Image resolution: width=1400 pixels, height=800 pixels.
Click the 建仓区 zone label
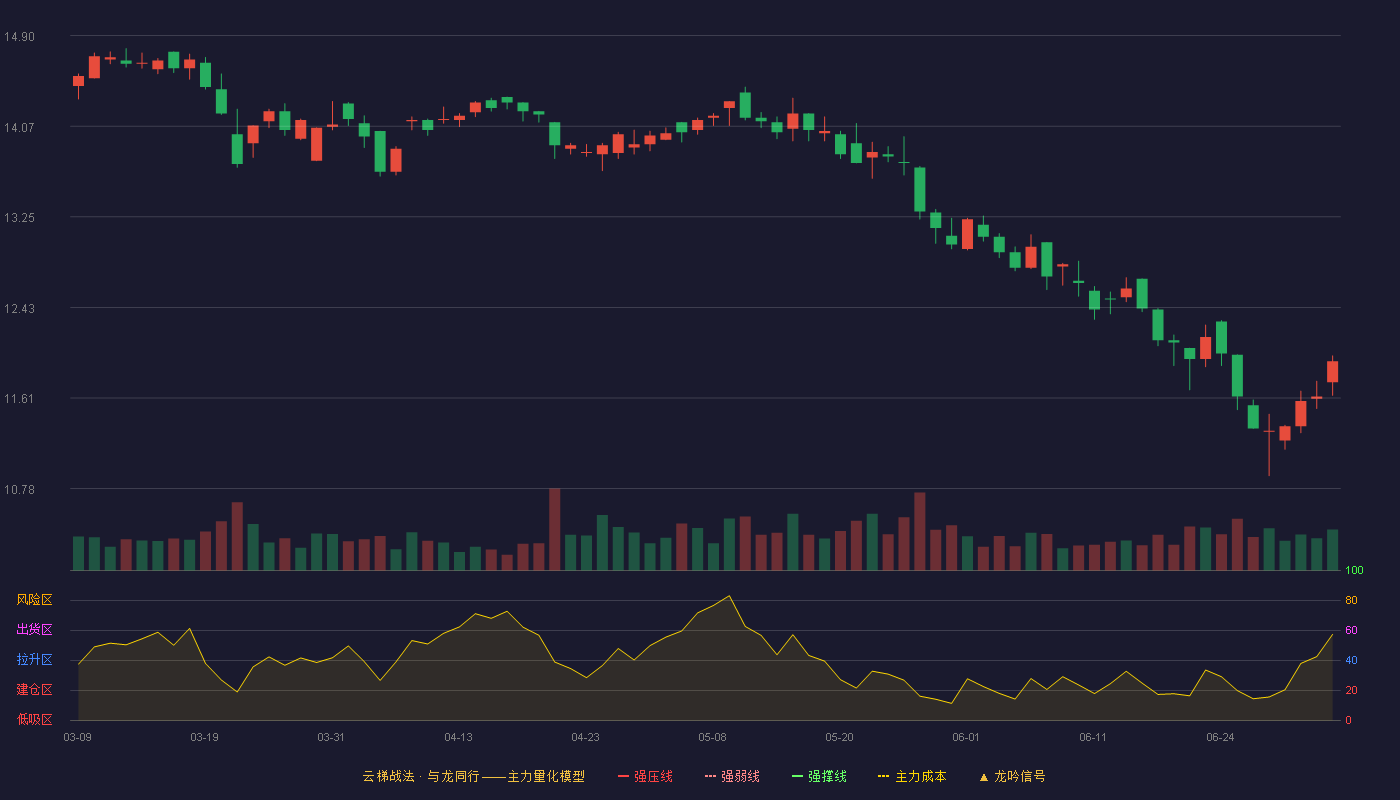(34, 690)
